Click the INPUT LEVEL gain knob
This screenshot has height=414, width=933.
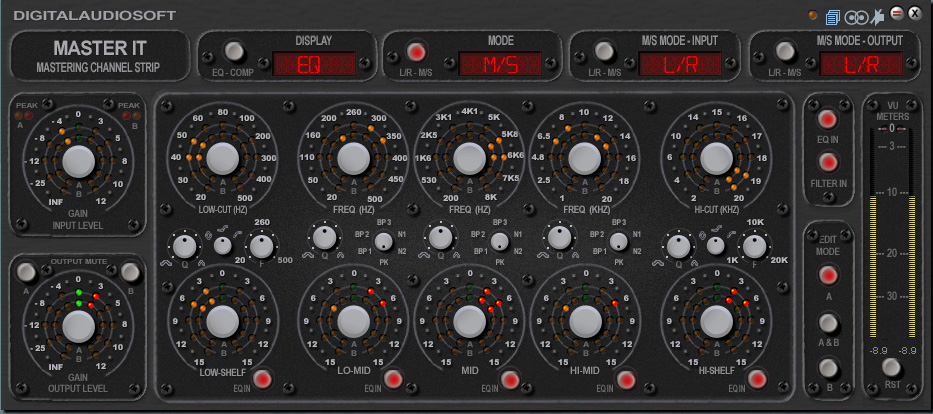(79, 161)
